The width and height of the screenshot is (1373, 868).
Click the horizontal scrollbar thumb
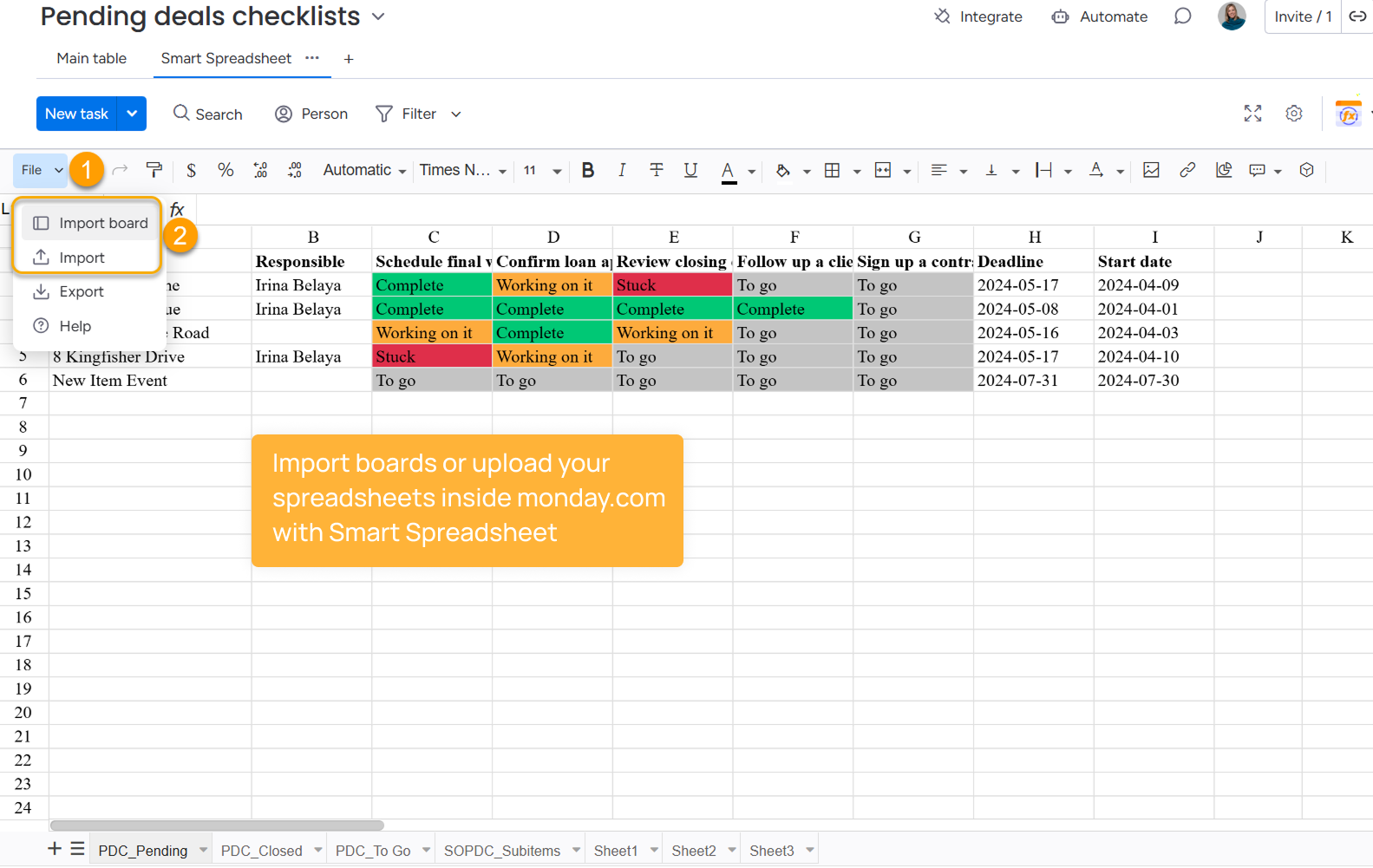pyautogui.click(x=217, y=826)
